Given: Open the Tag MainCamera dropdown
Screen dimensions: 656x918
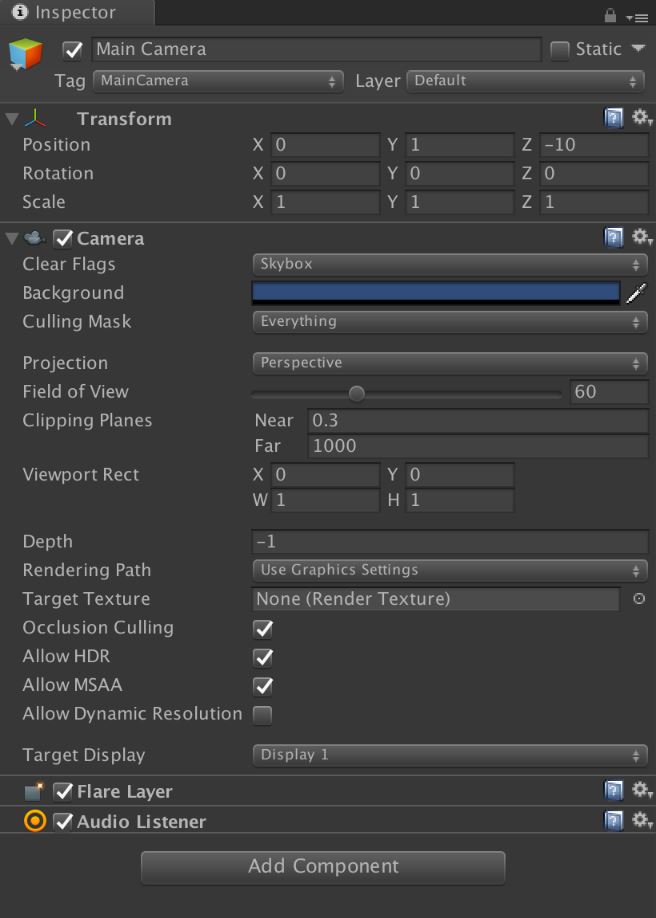Looking at the screenshot, I should pos(218,81).
